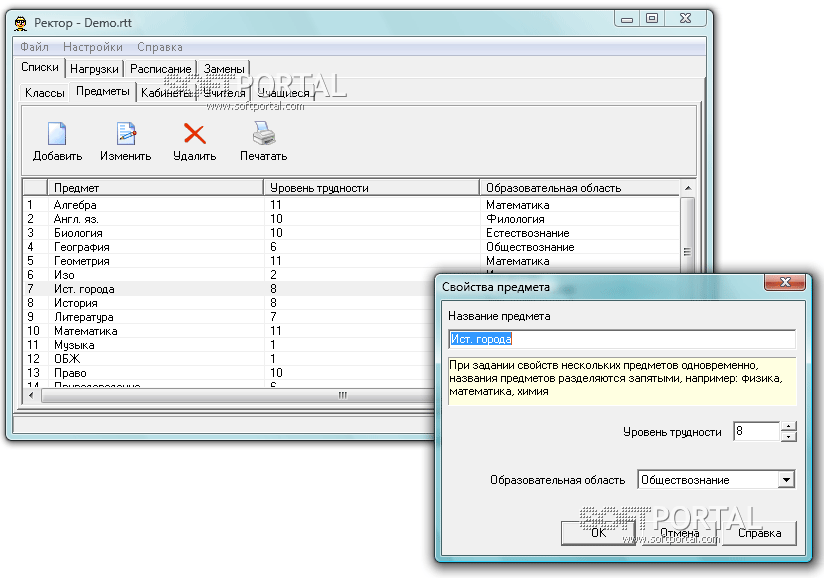This screenshot has height=578, width=824.
Task: Open the Классы sub-tab
Action: [x=45, y=93]
